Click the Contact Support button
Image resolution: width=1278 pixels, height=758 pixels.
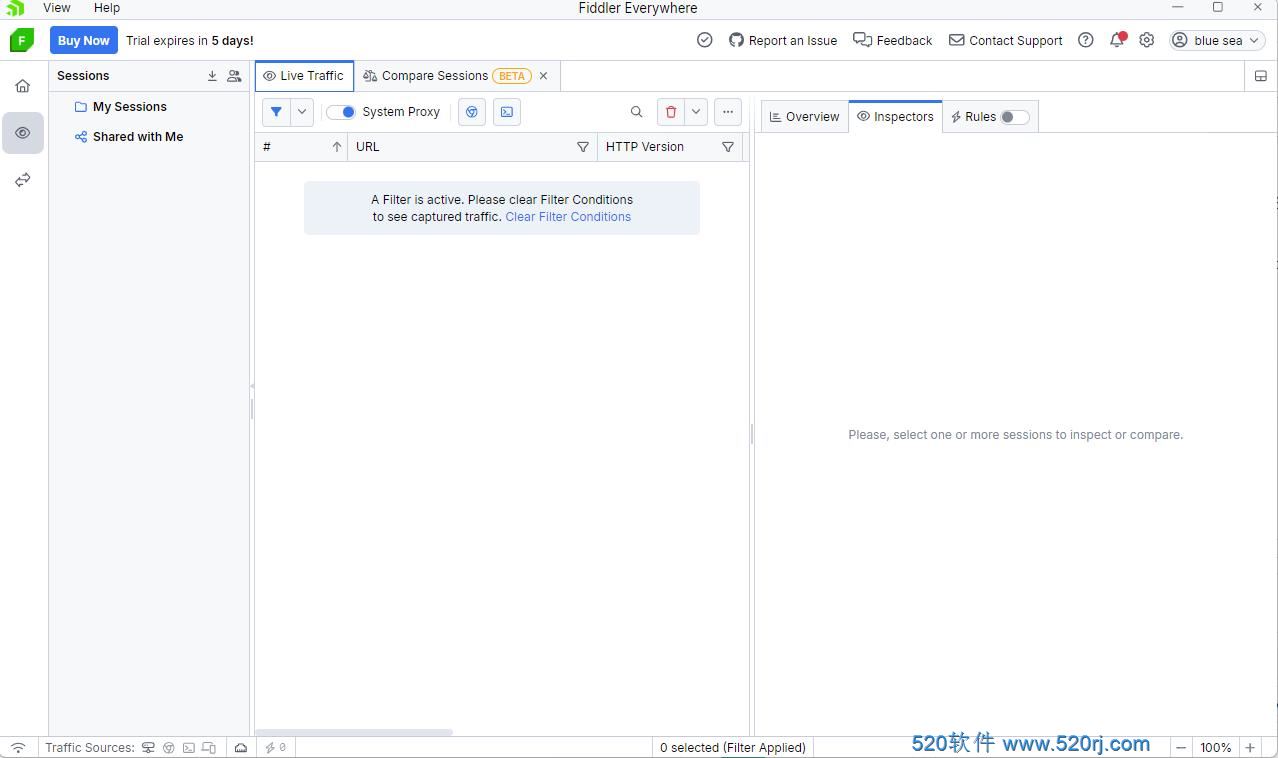(x=1006, y=40)
